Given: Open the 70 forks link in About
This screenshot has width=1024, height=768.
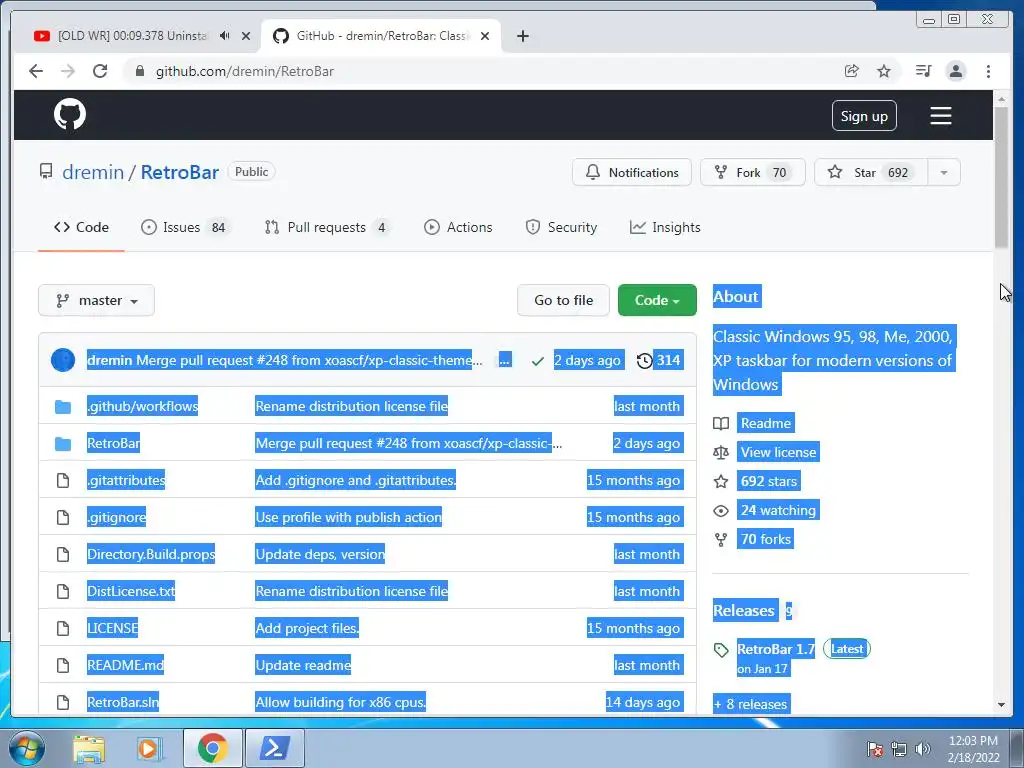Looking at the screenshot, I should click(765, 539).
